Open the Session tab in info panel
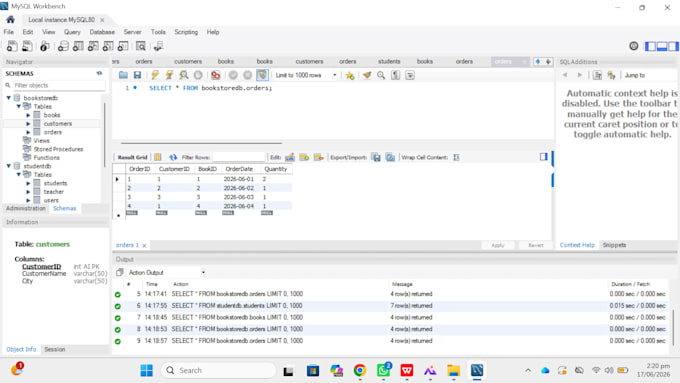The width and height of the screenshot is (680, 383). pos(55,349)
